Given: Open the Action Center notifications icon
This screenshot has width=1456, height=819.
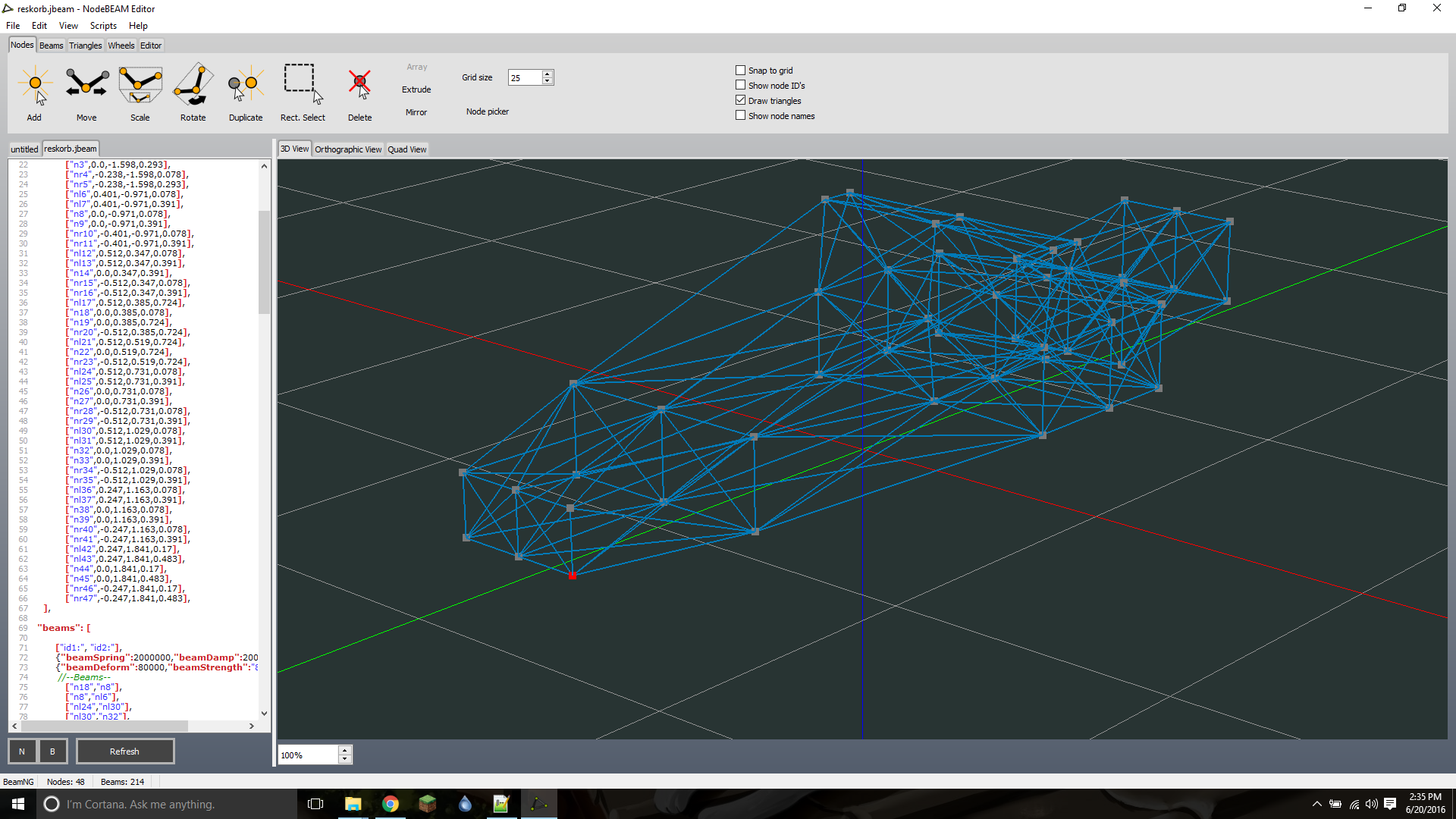Looking at the screenshot, I should point(1390,804).
